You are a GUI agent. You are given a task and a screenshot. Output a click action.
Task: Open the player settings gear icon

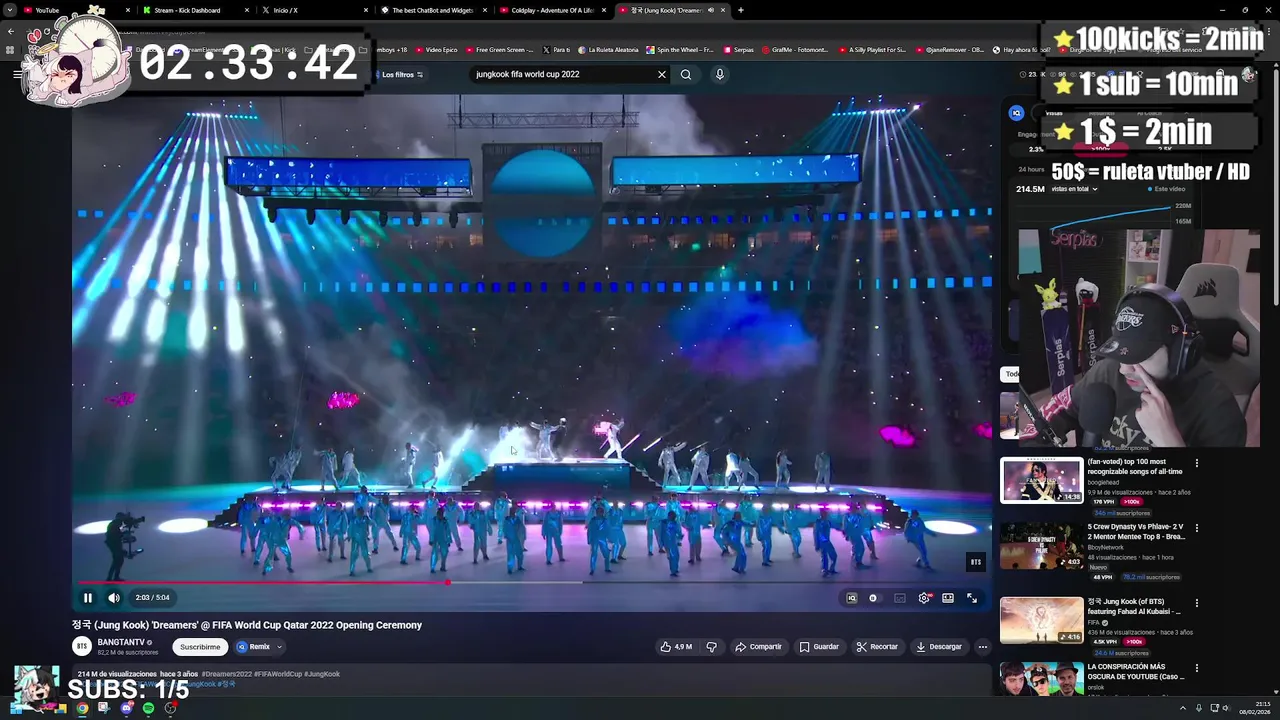[x=924, y=598]
